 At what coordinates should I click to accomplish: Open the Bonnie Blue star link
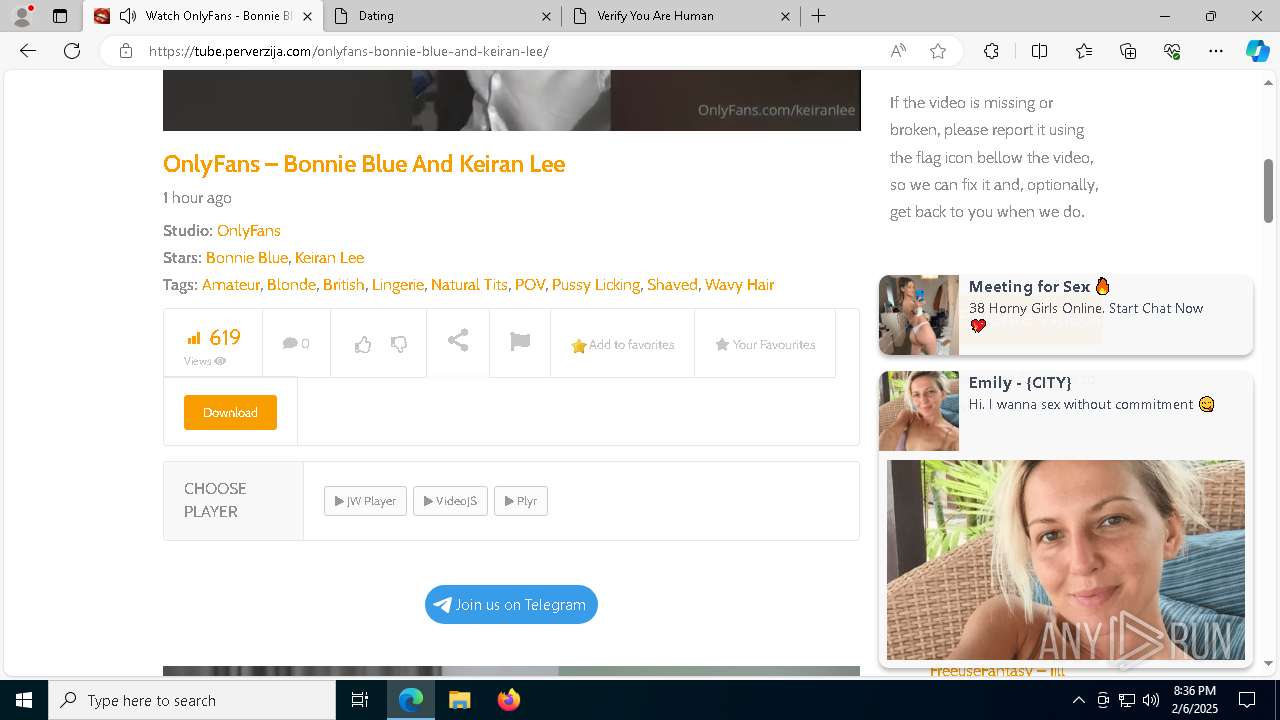247,257
